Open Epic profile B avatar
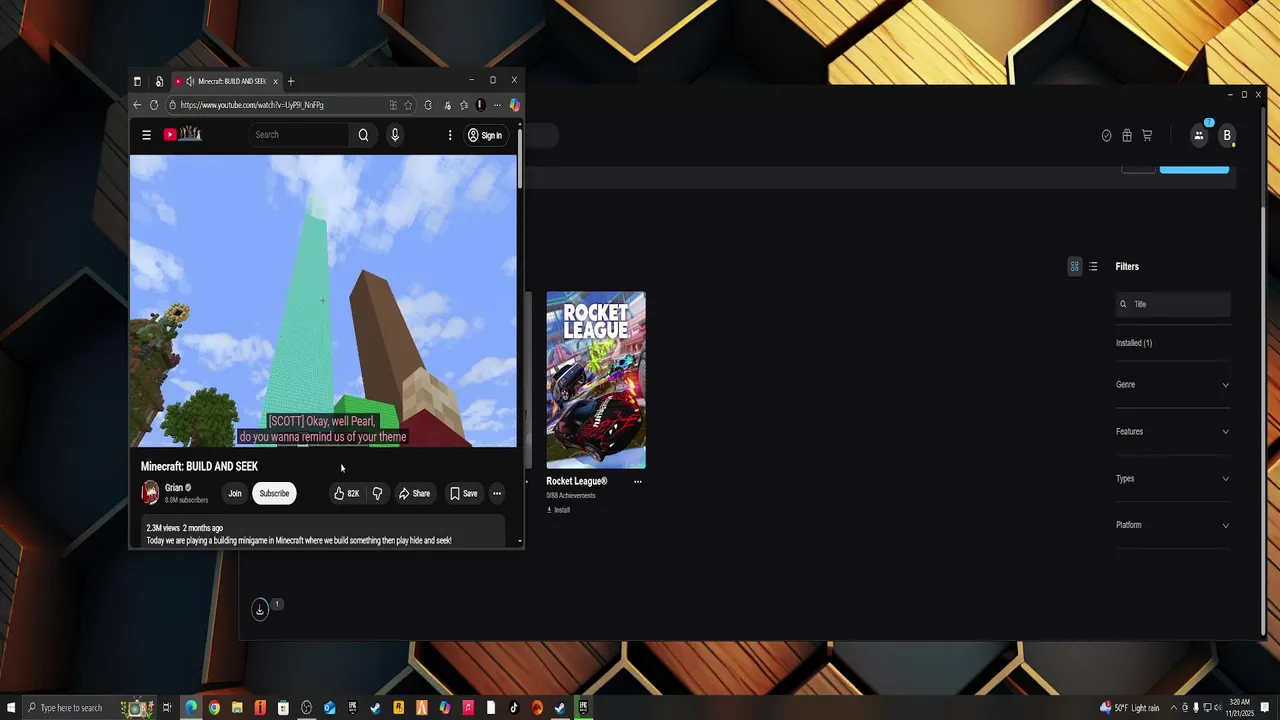1280x720 pixels. [x=1227, y=135]
